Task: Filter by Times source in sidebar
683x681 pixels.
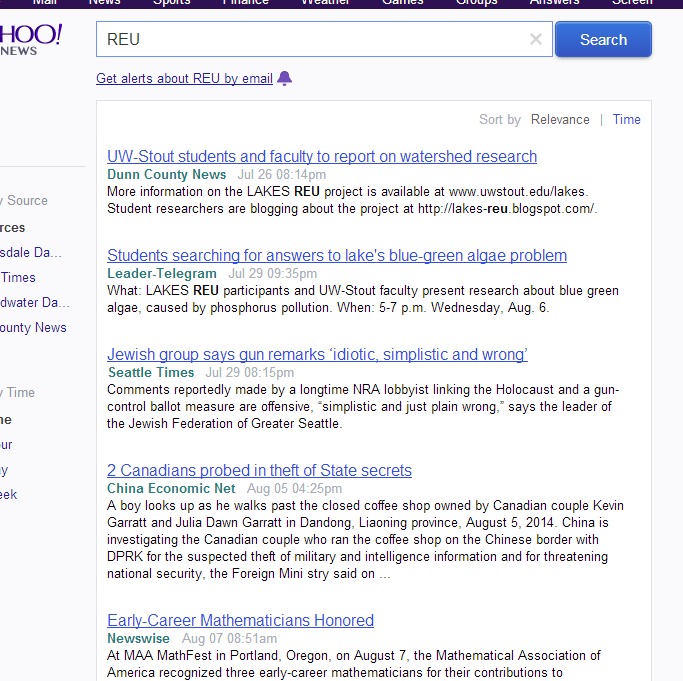Action: point(18,277)
